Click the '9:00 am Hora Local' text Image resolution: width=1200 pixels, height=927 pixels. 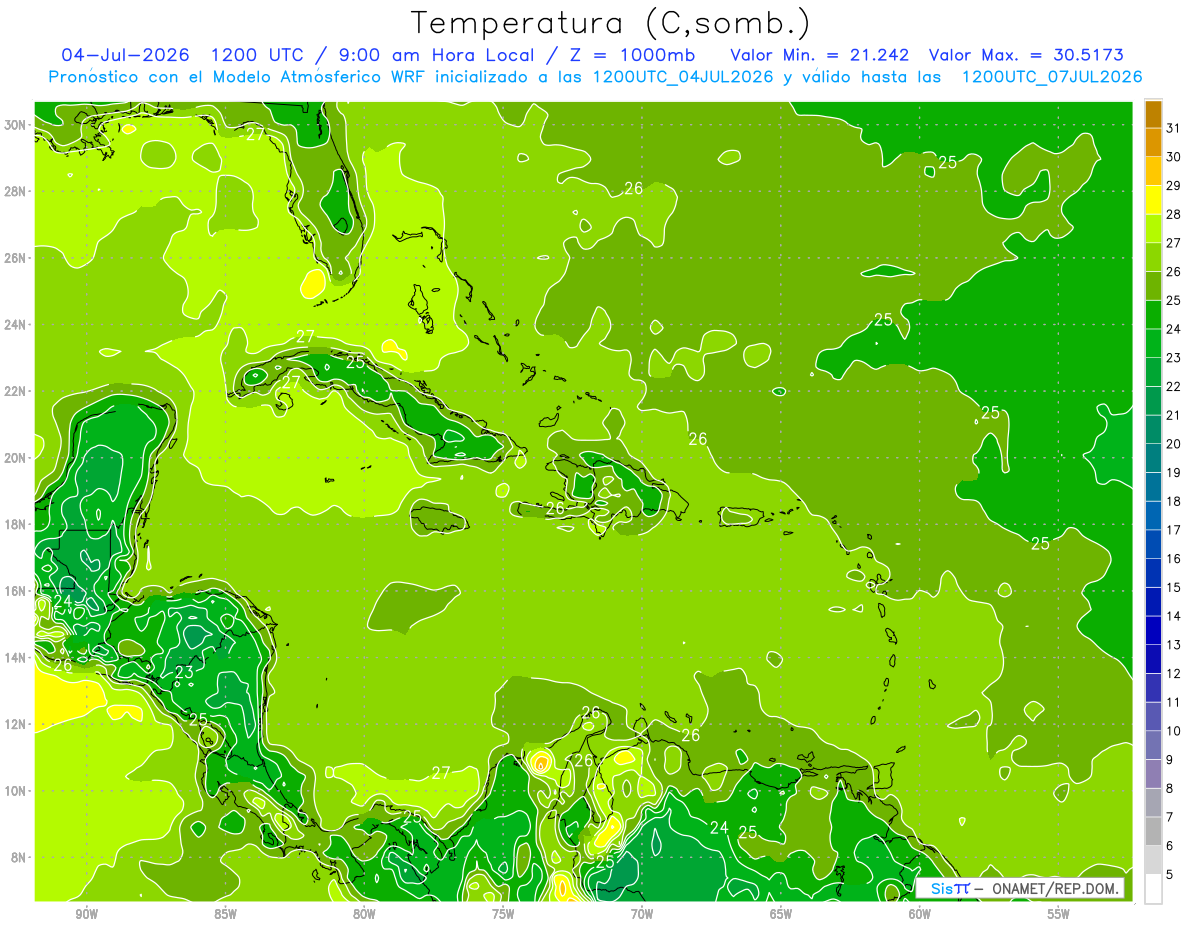click(434, 54)
